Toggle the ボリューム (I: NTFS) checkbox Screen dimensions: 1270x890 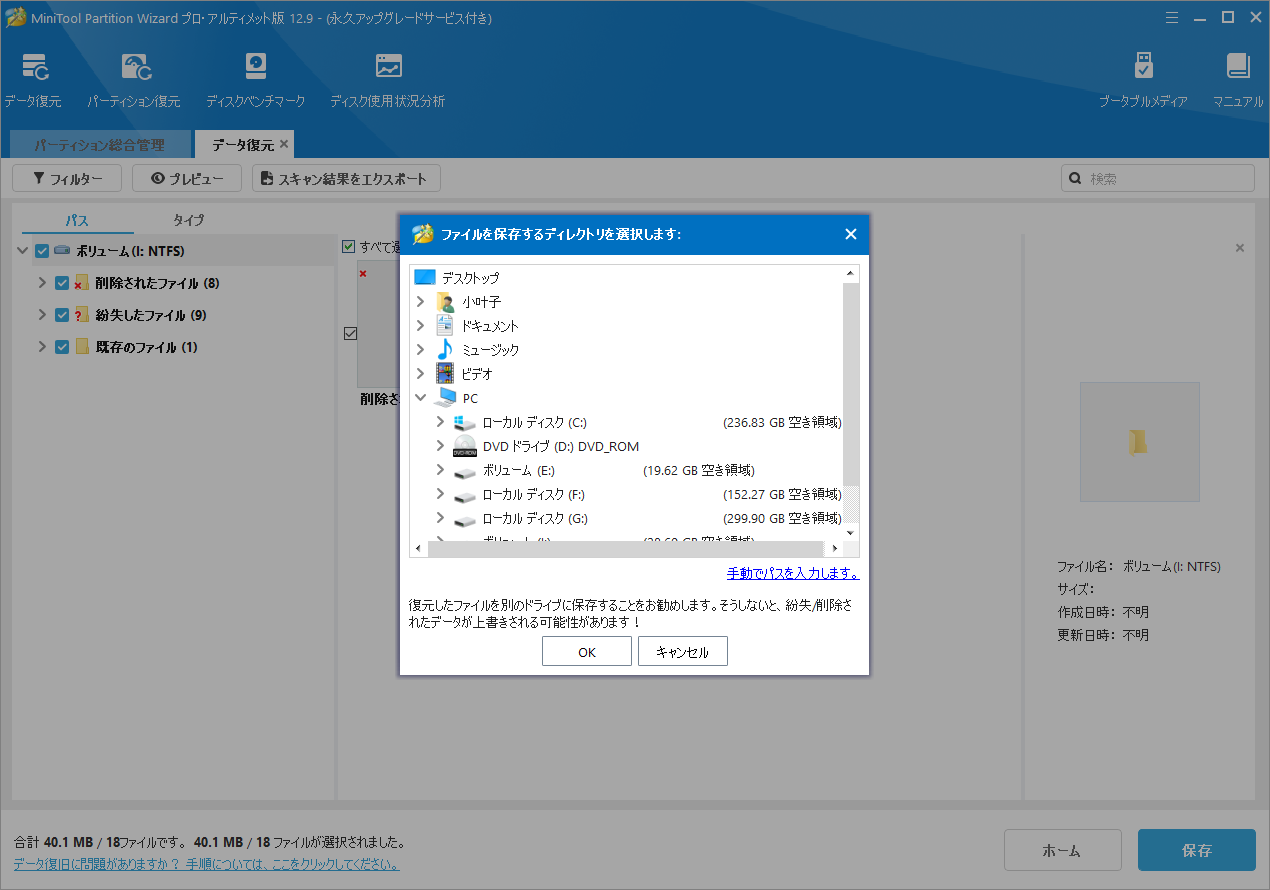(42, 251)
